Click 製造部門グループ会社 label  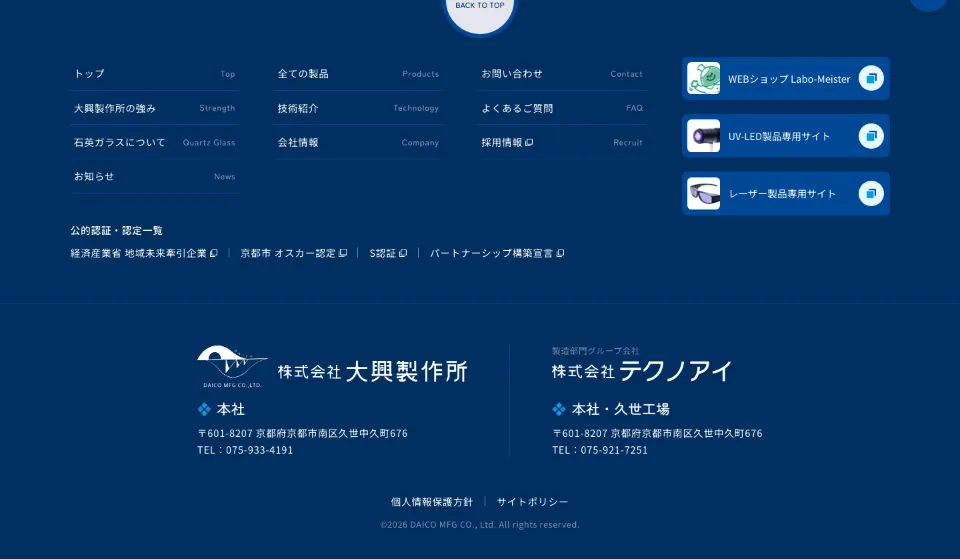click(x=596, y=351)
